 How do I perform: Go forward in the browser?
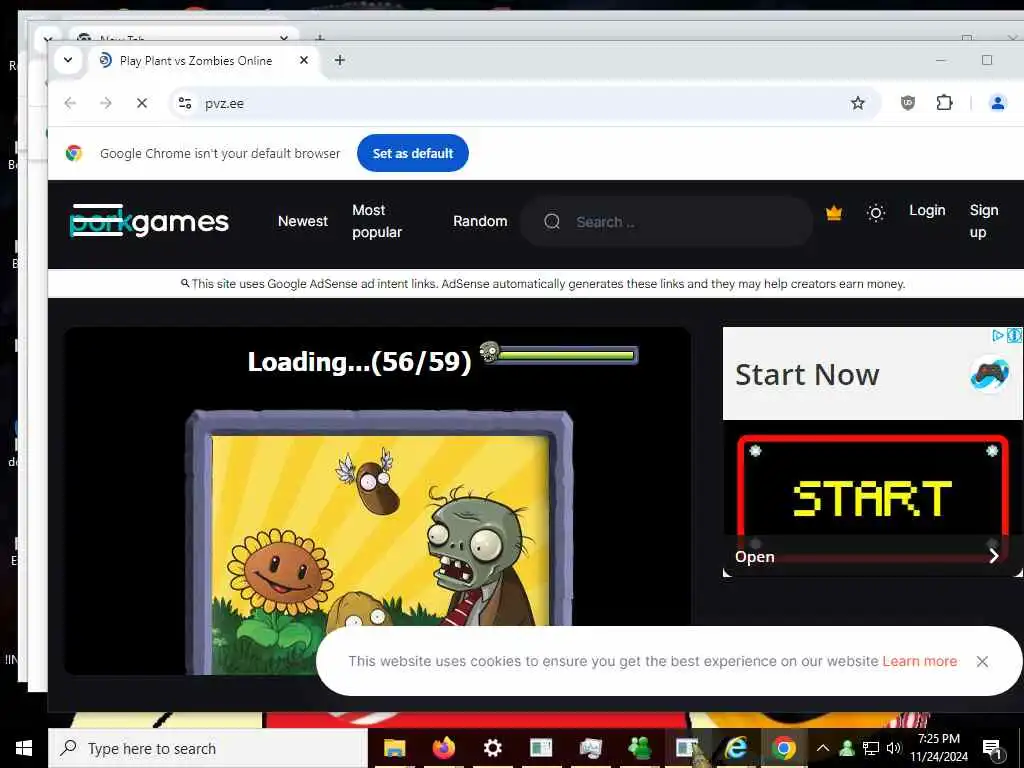pos(106,103)
